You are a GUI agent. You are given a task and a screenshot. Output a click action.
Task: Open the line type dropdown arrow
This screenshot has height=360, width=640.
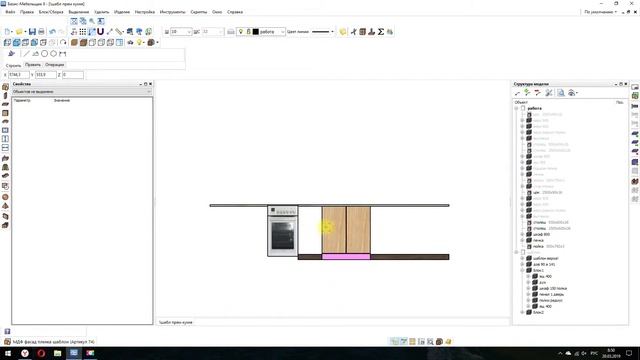point(332,32)
